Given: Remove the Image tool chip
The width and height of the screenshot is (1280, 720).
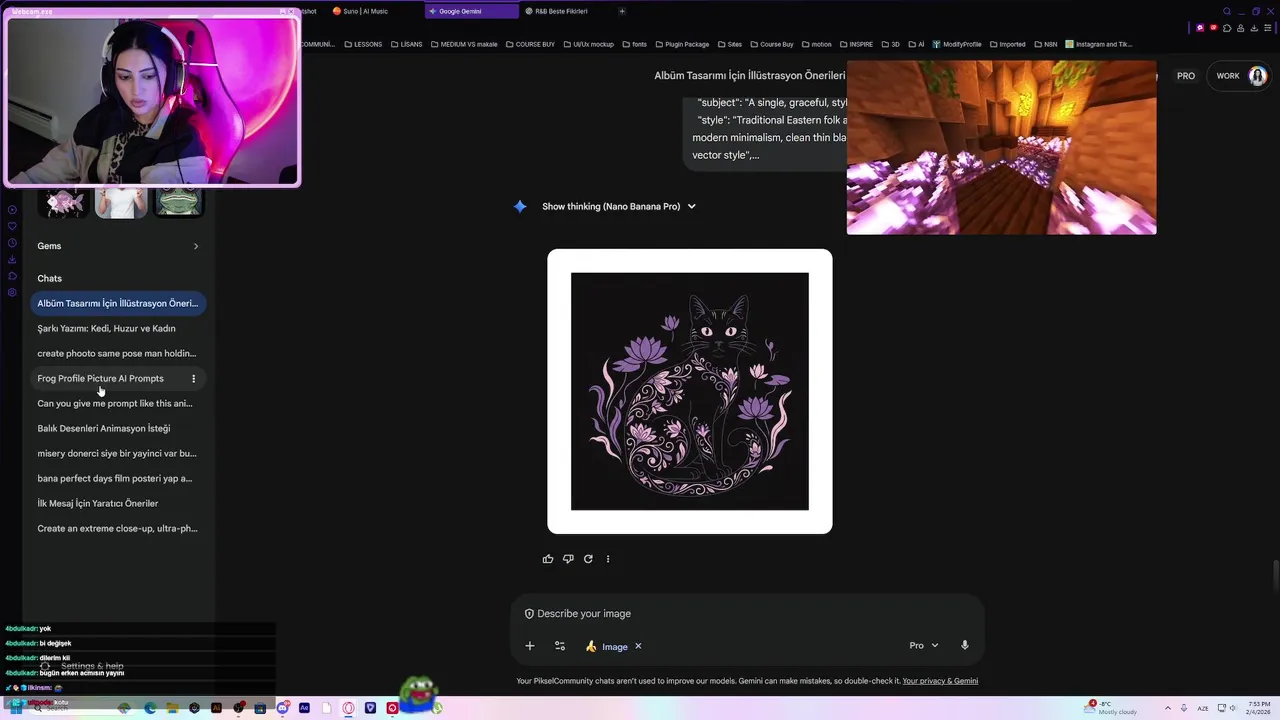Looking at the screenshot, I should click(638, 646).
